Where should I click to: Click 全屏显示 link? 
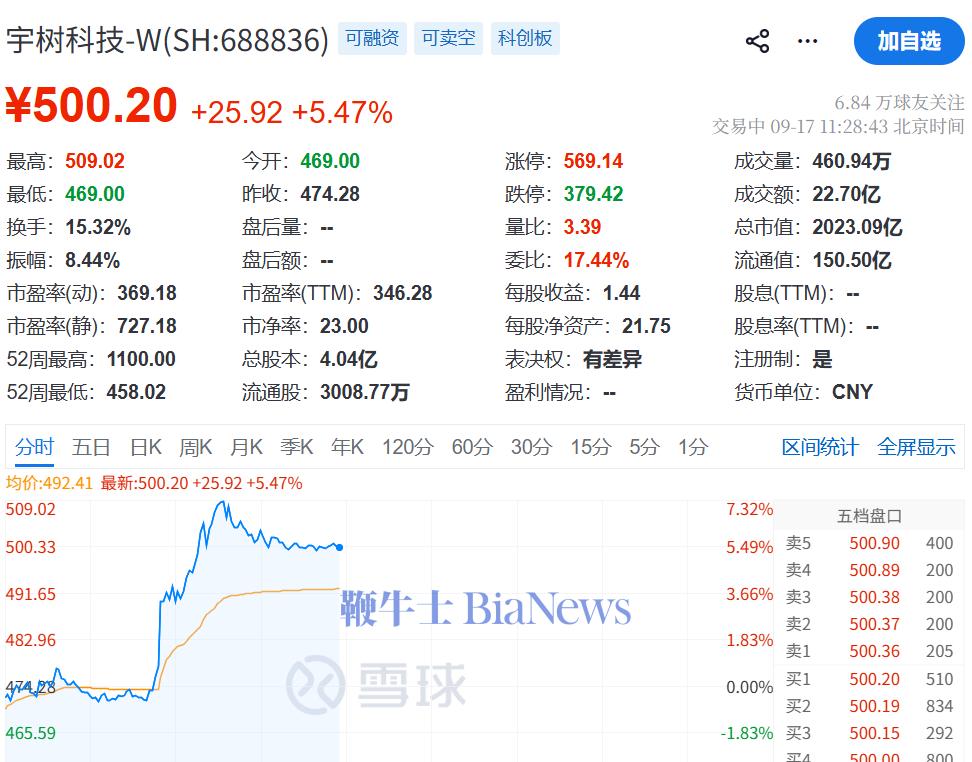916,447
